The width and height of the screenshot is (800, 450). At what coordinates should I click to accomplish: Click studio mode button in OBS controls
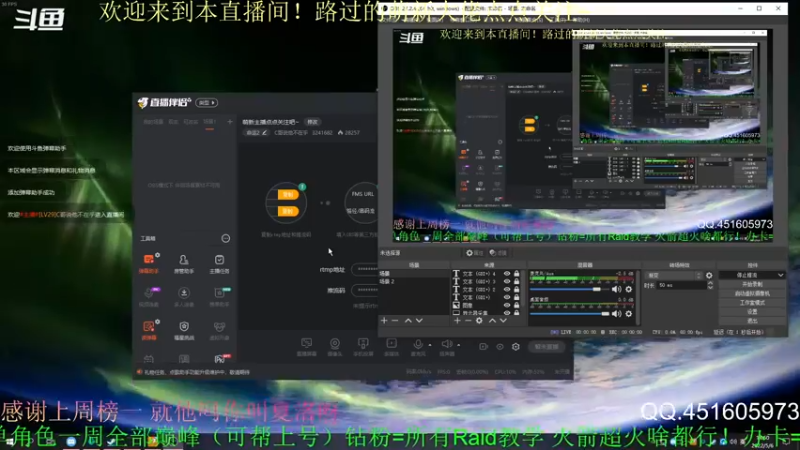click(752, 303)
